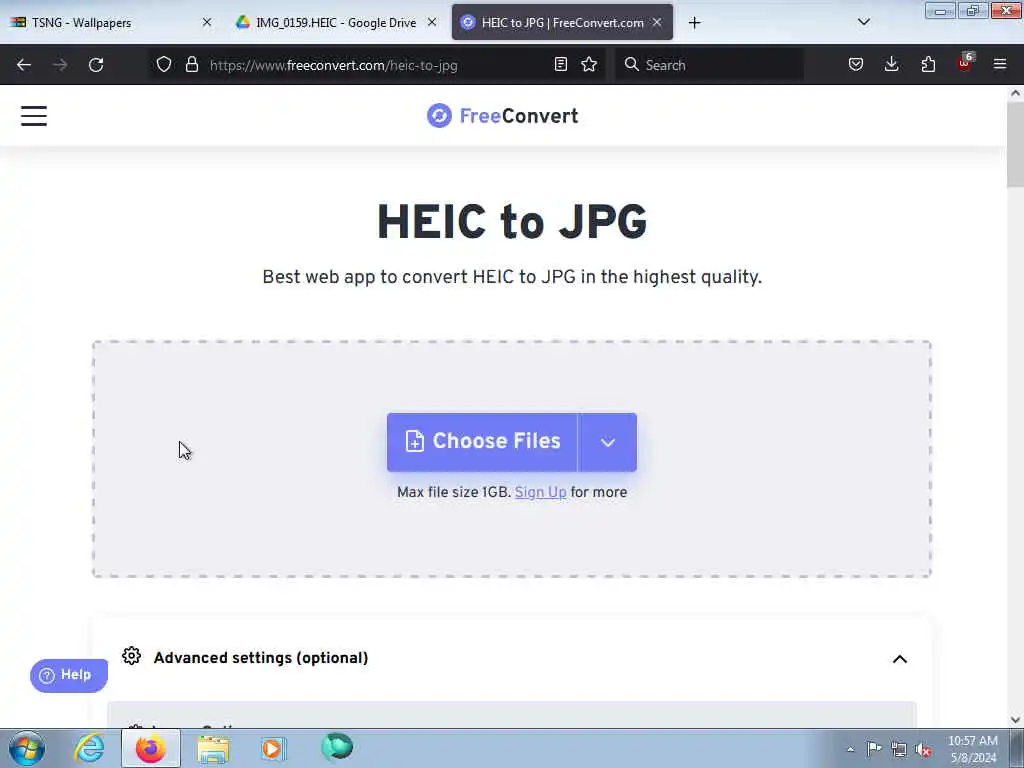This screenshot has width=1024, height=768.
Task: Click the Choose Files button
Action: (482, 442)
